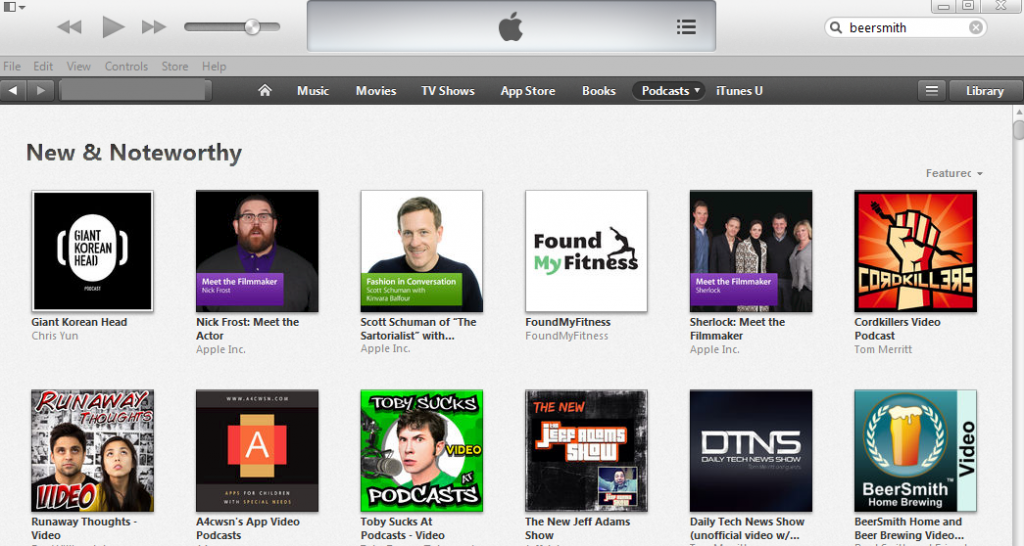Click The New Jeff Adams Show title
The width and height of the screenshot is (1024, 546).
click(x=577, y=528)
